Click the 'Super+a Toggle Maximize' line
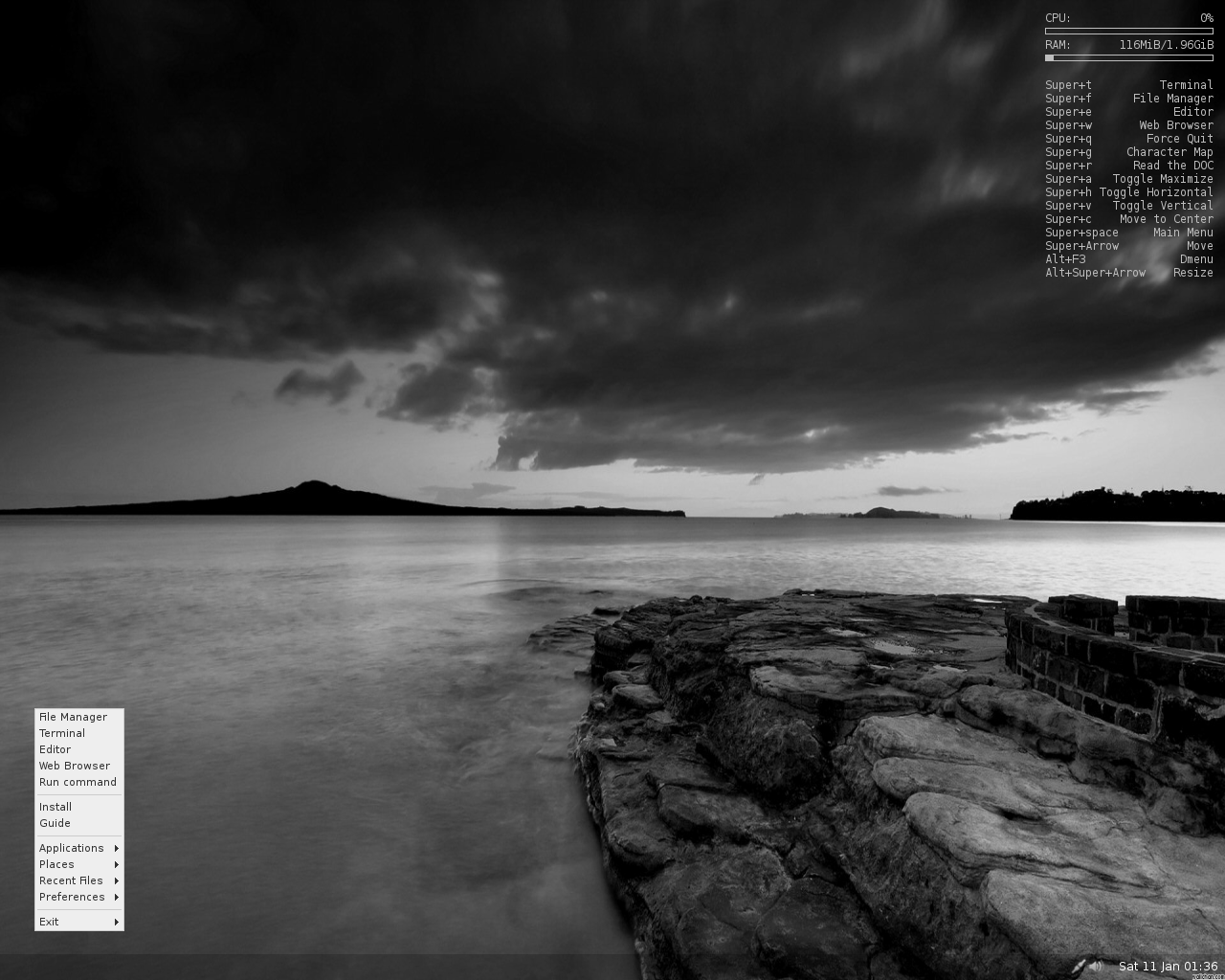Screen dimensions: 1225x980 (1129, 179)
